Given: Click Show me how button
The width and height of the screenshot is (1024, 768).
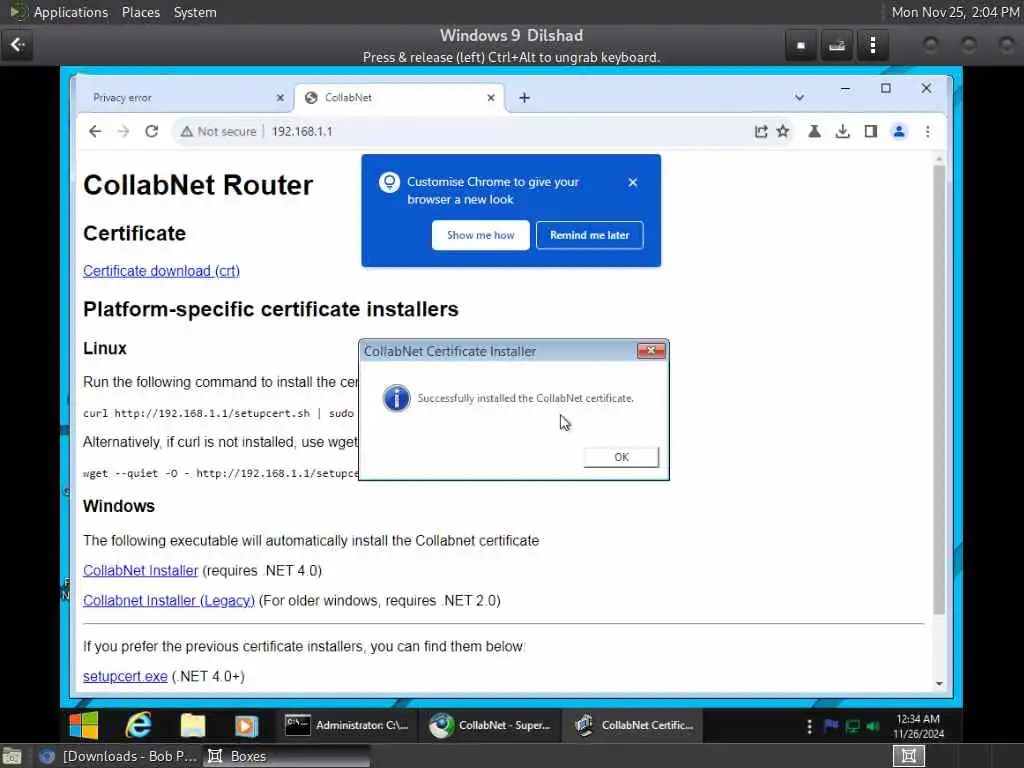Looking at the screenshot, I should click(x=481, y=235).
